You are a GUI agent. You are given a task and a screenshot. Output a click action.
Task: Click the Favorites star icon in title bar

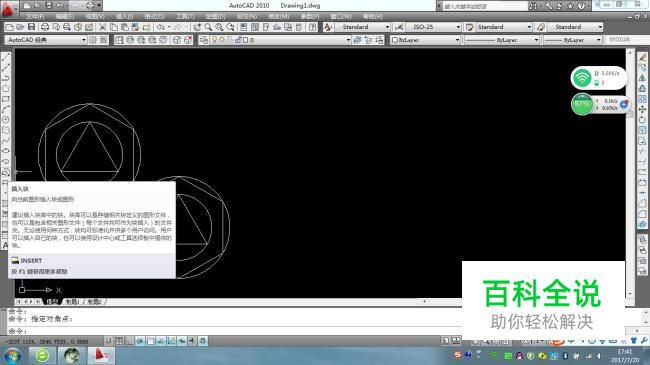tap(570, 6)
